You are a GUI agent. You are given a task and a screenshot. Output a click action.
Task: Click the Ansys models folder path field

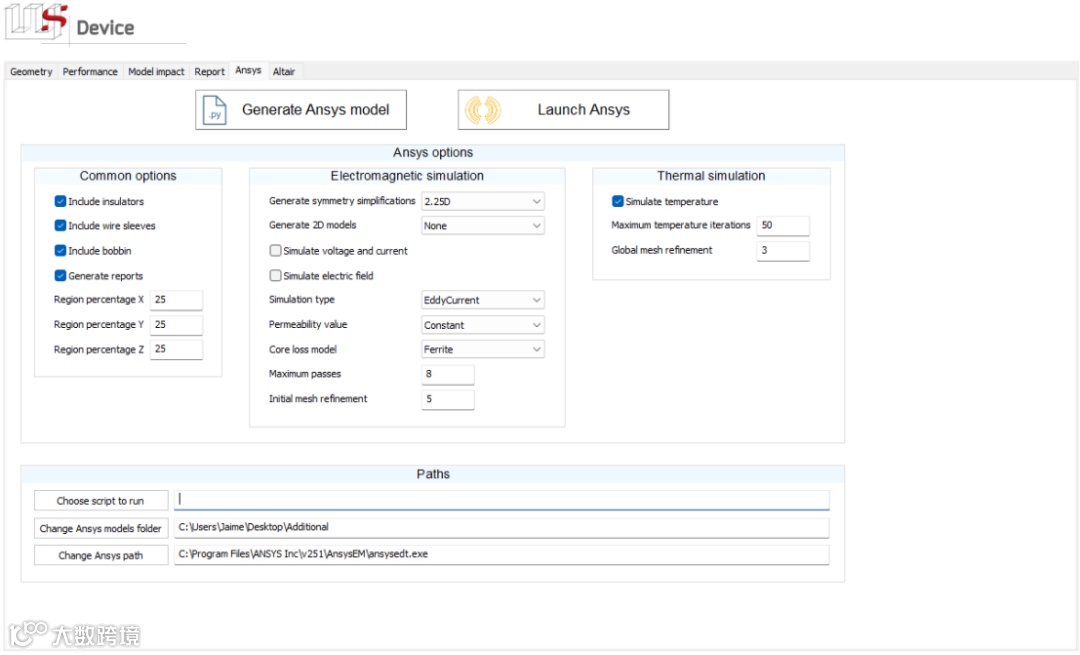501,528
